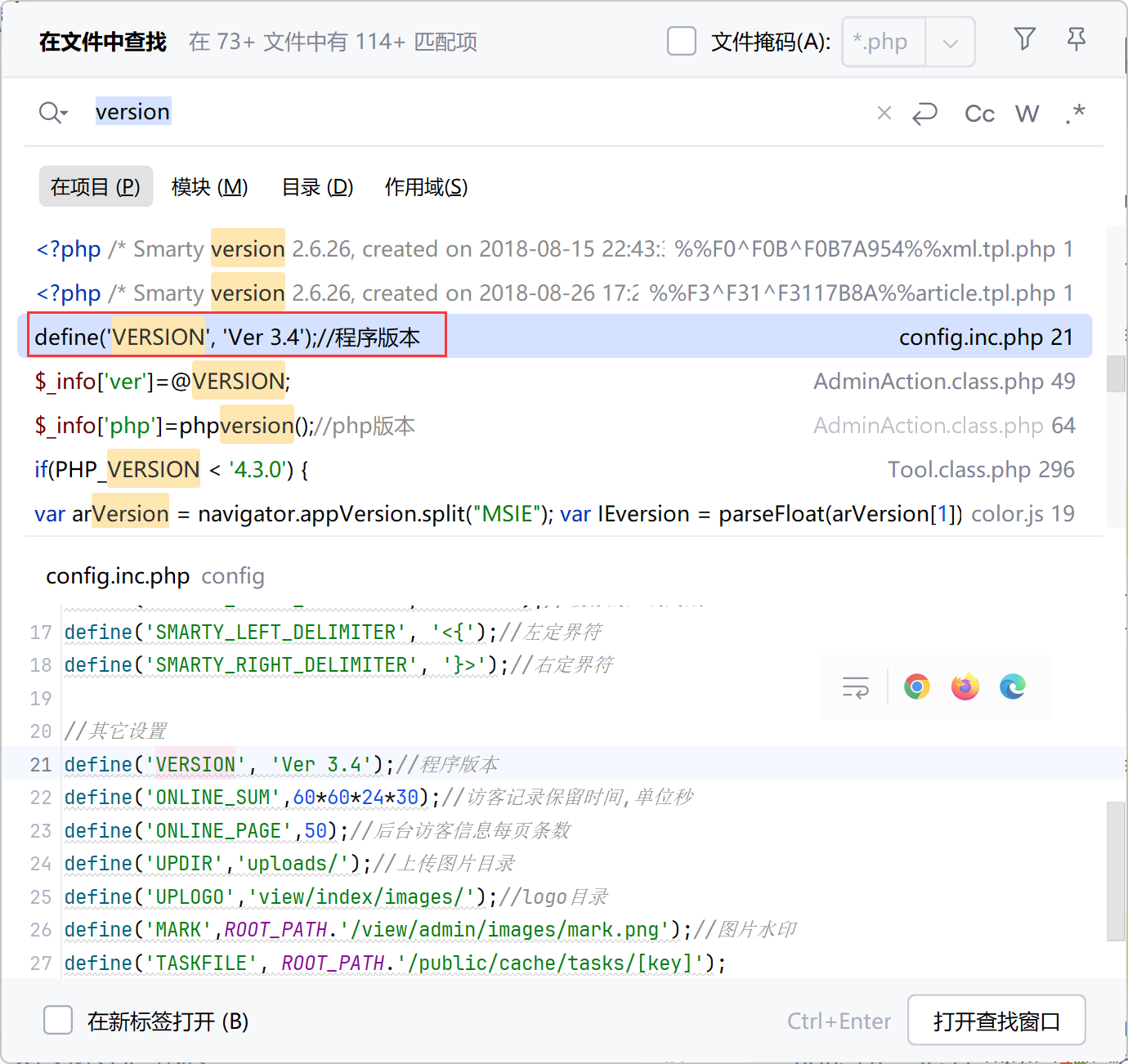The width and height of the screenshot is (1128, 1064).
Task: Click the version search input field
Action: tap(482, 112)
